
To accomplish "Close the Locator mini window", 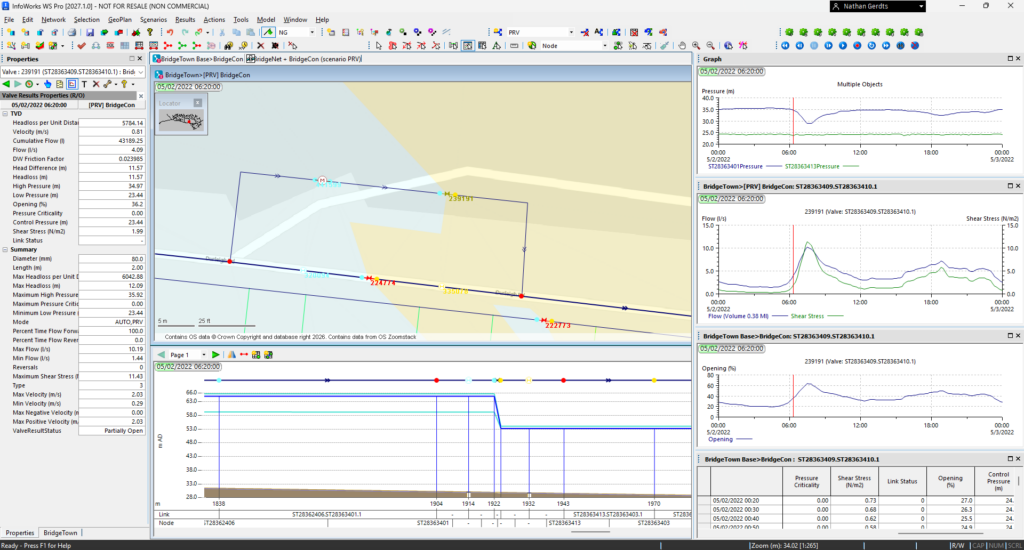I will coord(198,103).
